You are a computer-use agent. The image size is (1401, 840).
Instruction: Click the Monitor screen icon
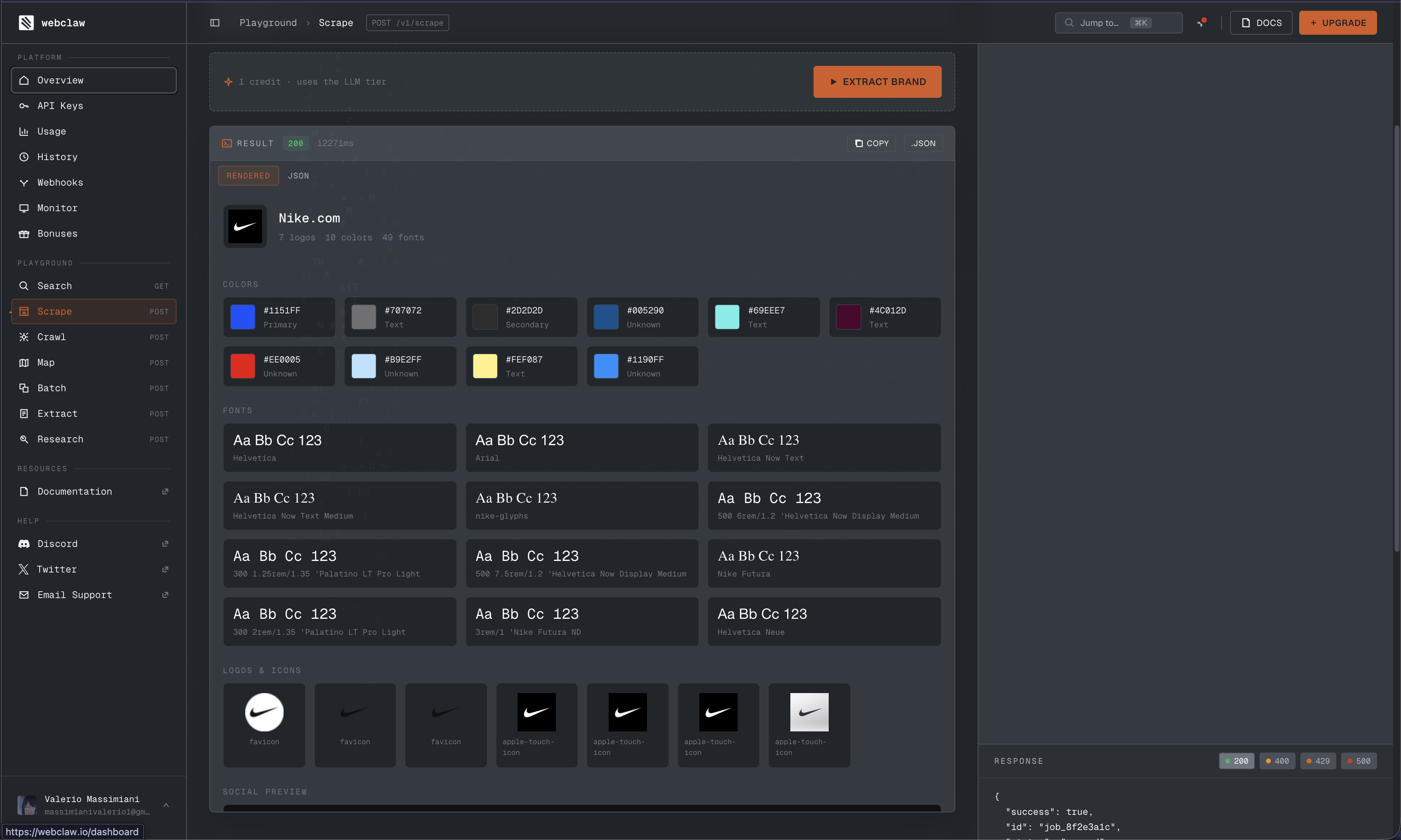coord(24,208)
